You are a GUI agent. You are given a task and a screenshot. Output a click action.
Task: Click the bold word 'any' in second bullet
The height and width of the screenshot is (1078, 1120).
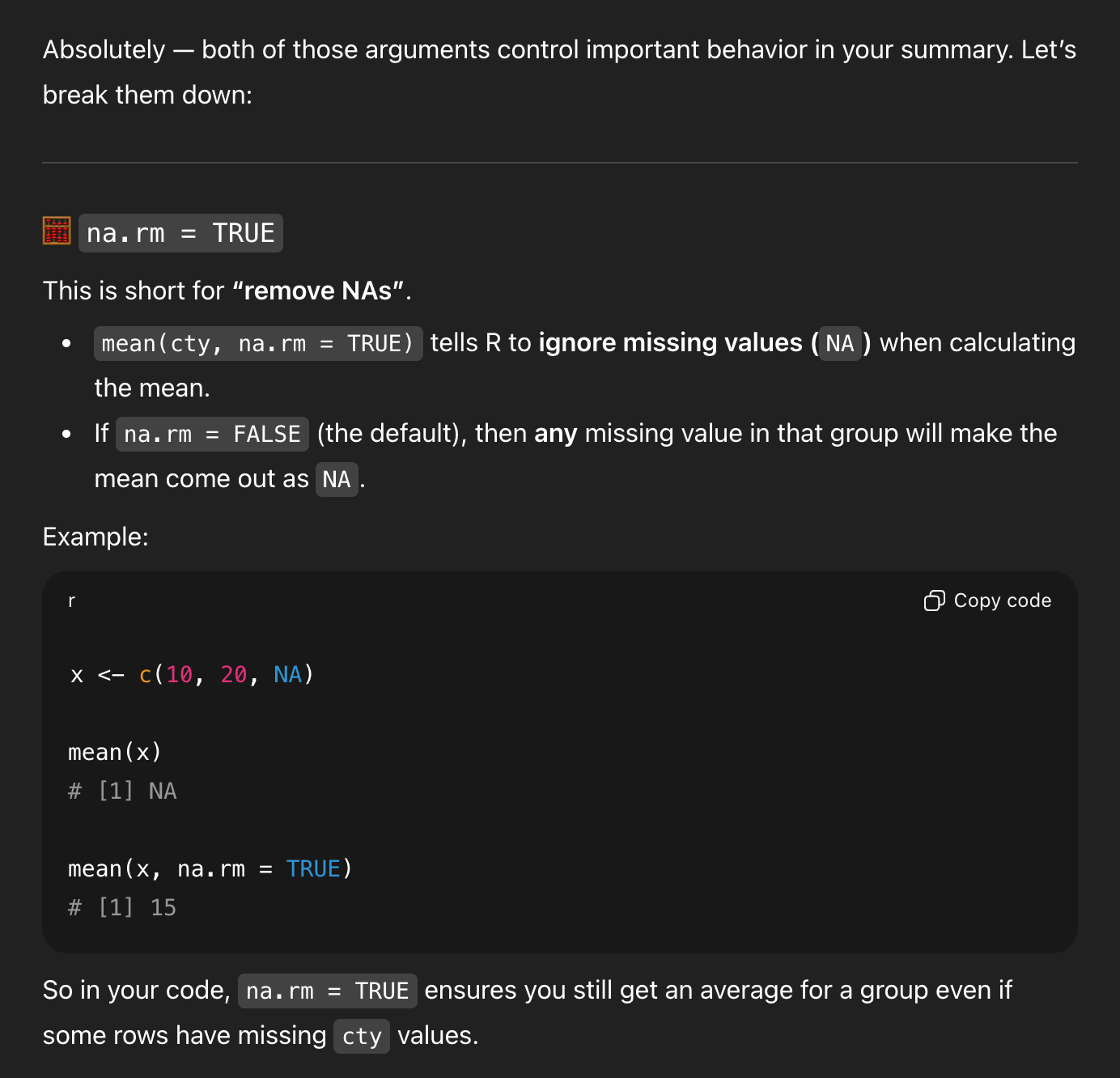[x=555, y=434]
